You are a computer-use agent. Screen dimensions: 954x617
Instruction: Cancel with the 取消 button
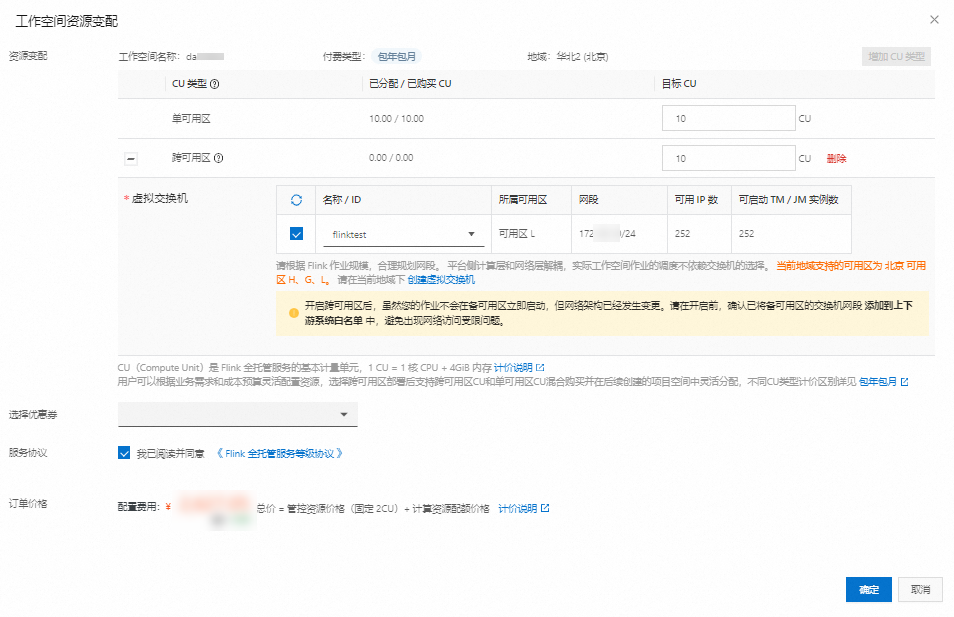click(x=920, y=590)
